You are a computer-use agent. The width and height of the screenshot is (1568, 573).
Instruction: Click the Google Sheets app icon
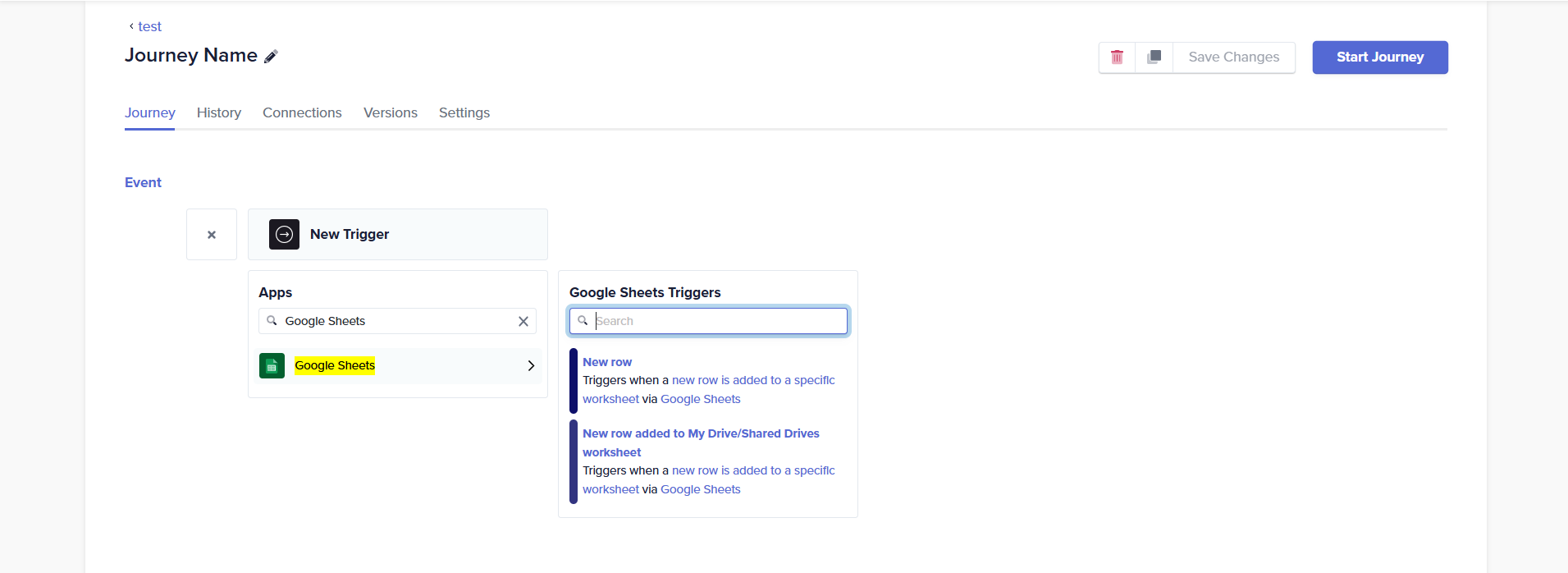pos(272,366)
